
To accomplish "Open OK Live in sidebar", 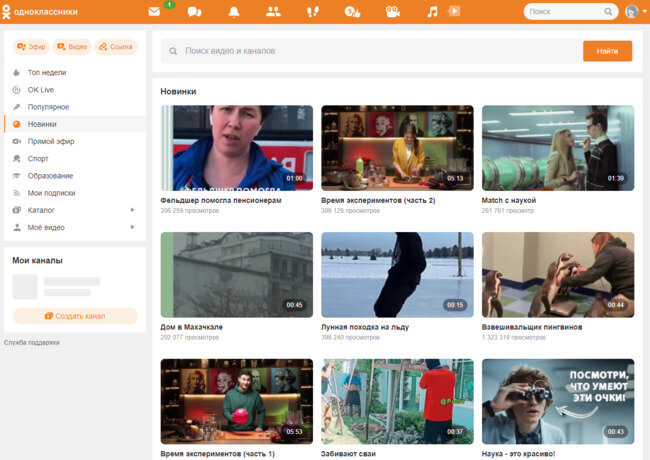I will point(75,90).
